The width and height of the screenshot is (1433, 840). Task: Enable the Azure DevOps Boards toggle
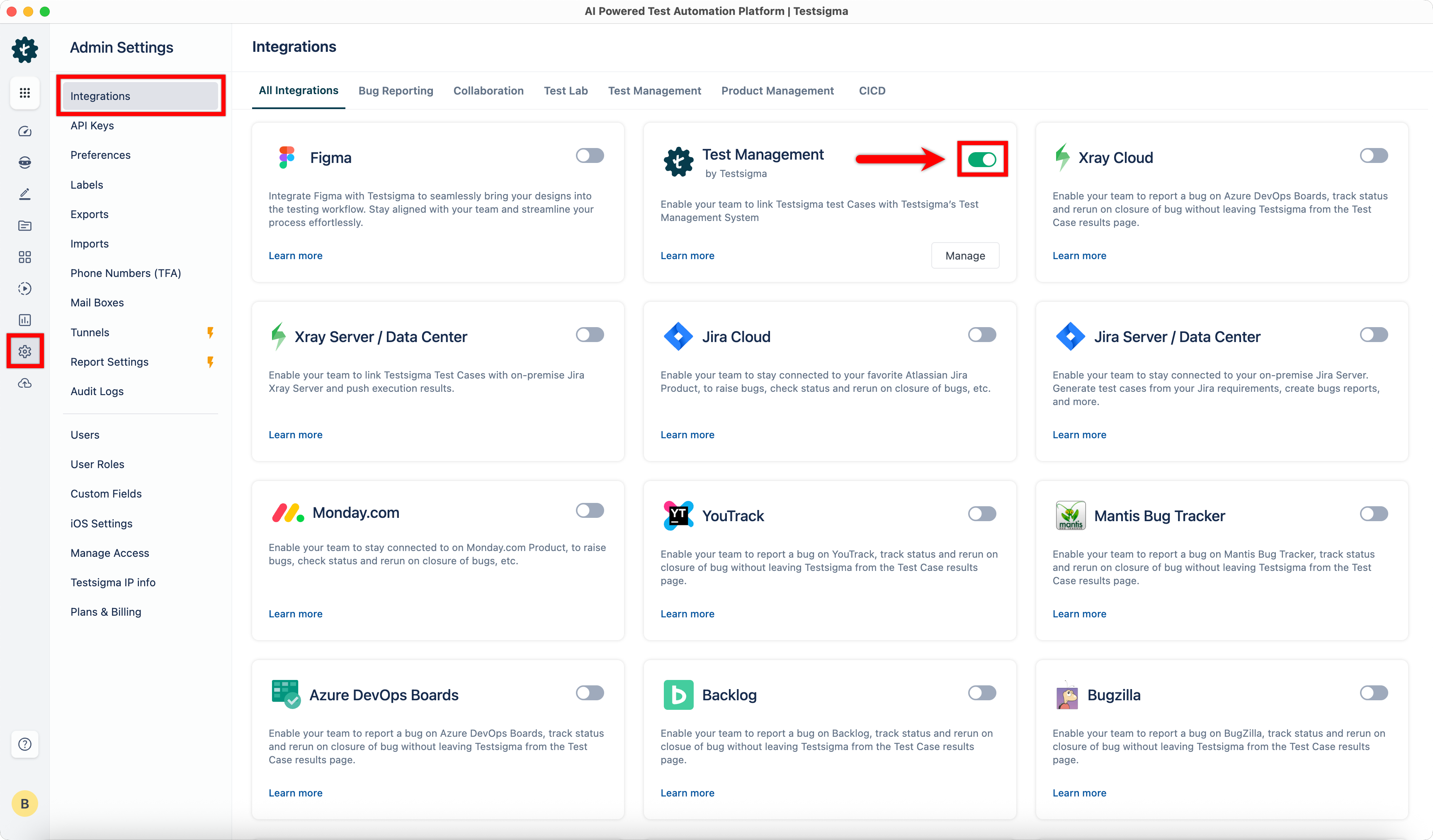[589, 693]
